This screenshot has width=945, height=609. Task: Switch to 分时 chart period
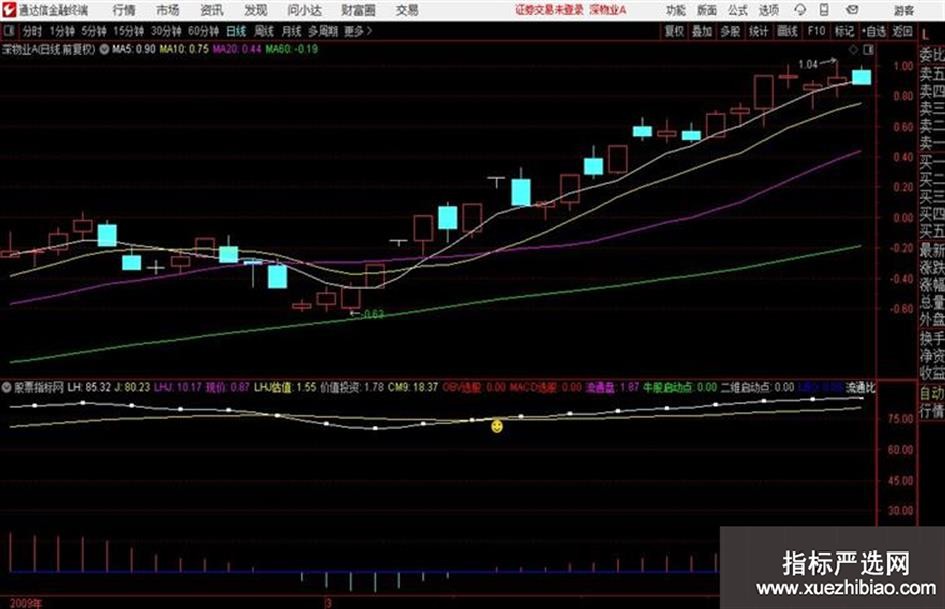pyautogui.click(x=32, y=31)
